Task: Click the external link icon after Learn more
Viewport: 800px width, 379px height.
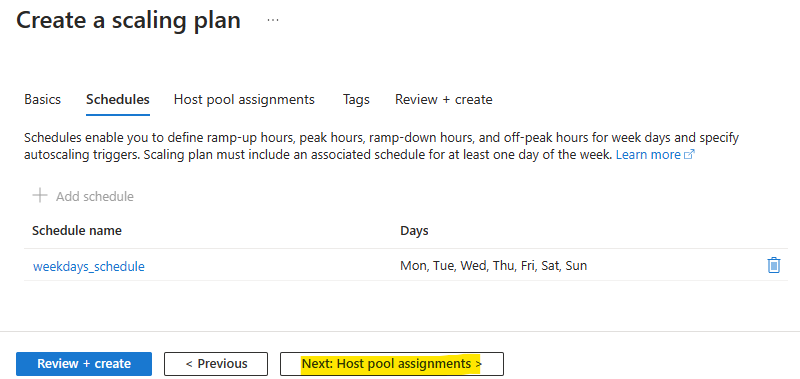Action: (x=689, y=155)
